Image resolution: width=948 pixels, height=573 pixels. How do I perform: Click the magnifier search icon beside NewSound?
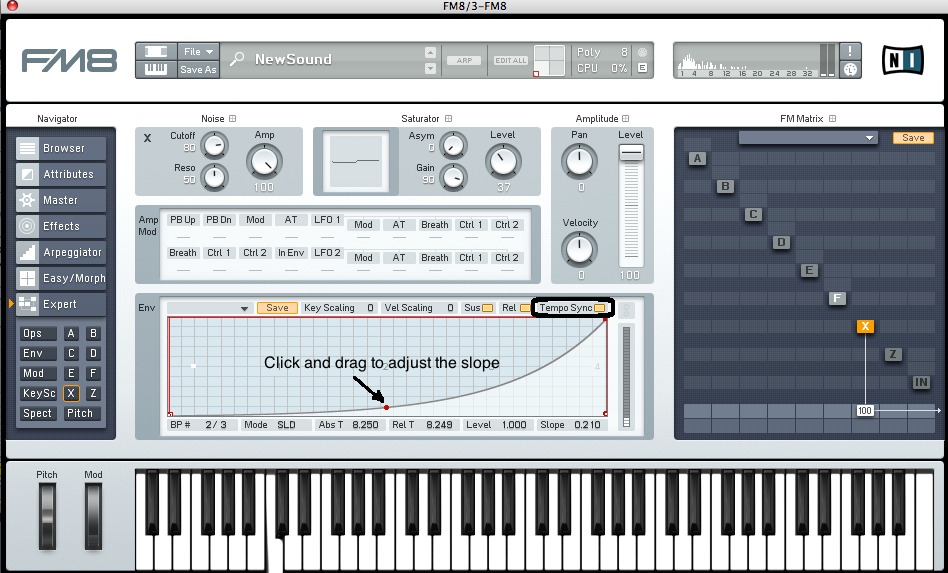[237, 59]
